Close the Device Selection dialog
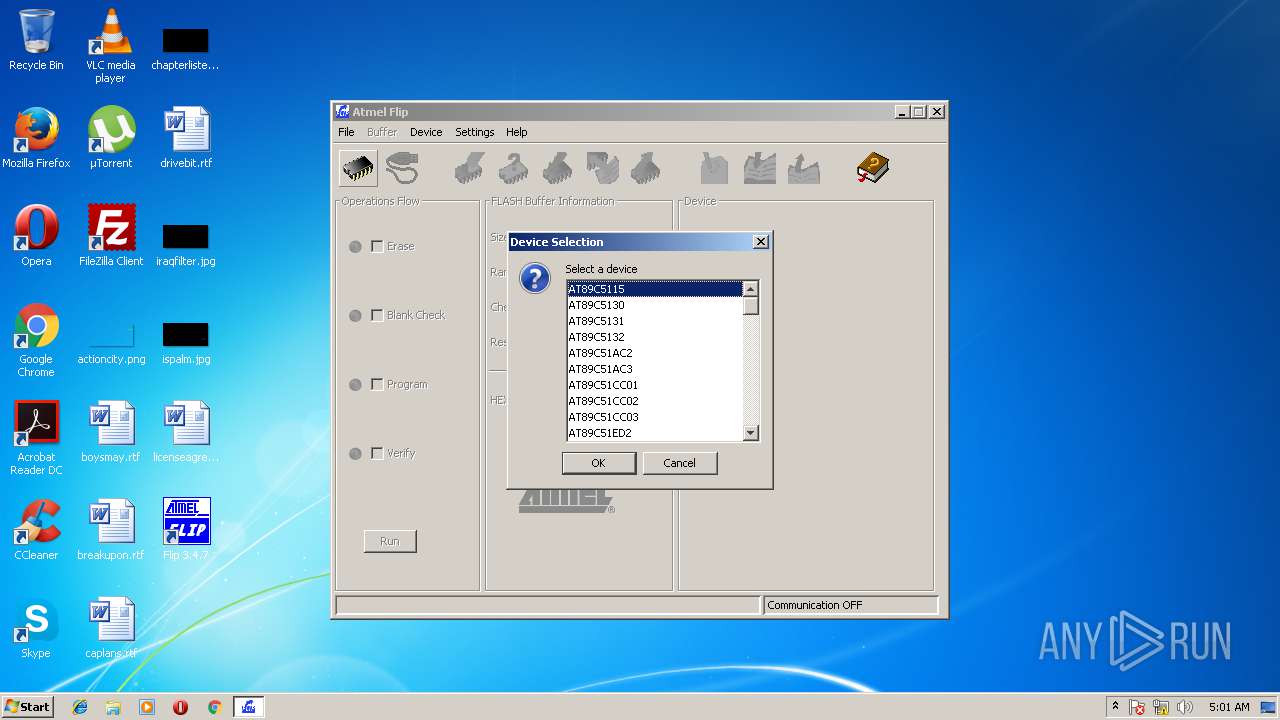Viewport: 1280px width, 720px height. tap(761, 242)
